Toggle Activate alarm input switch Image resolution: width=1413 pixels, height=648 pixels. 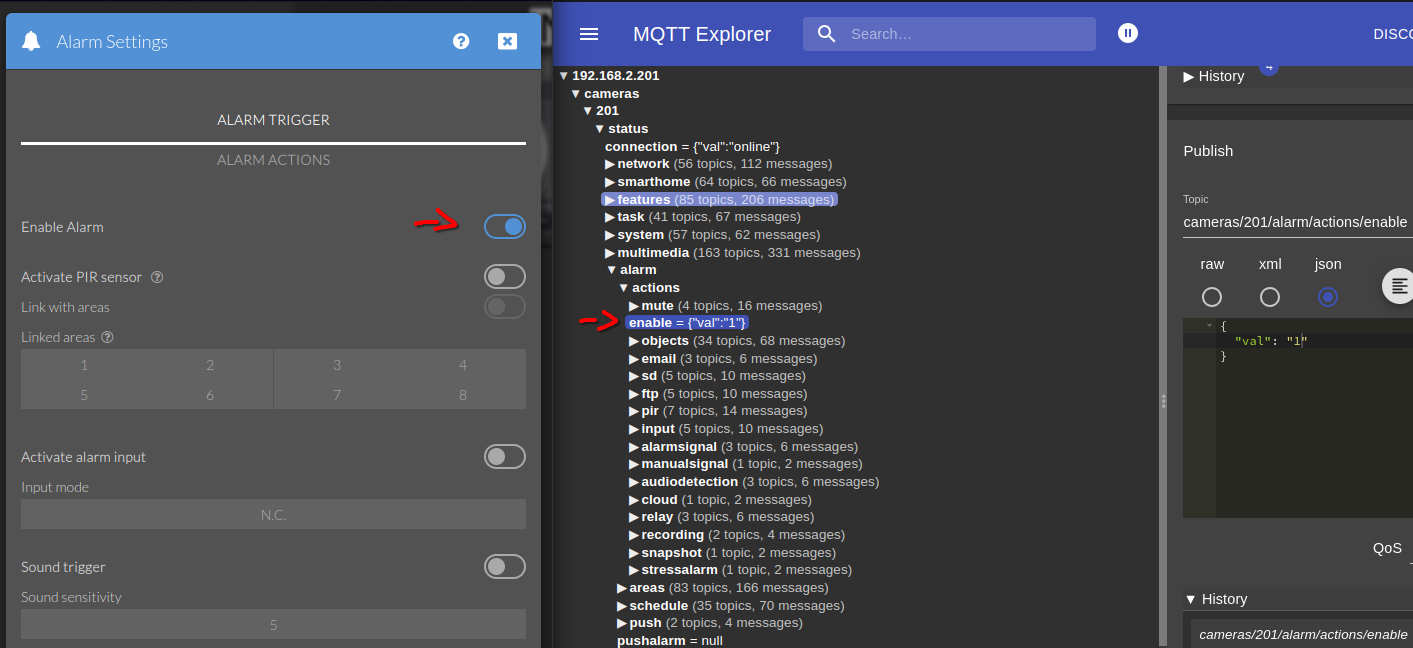tap(505, 457)
